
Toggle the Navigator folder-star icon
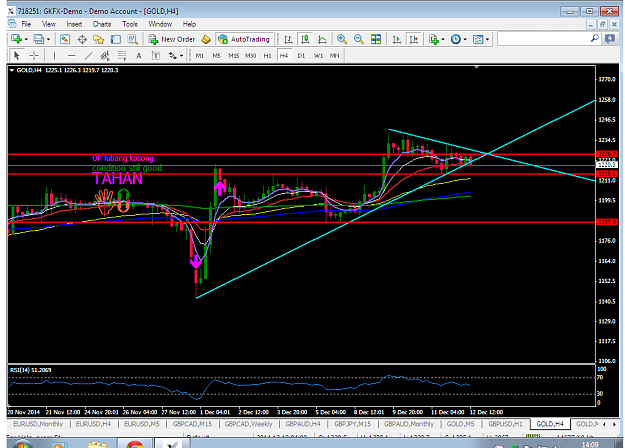pyautogui.click(x=98, y=39)
